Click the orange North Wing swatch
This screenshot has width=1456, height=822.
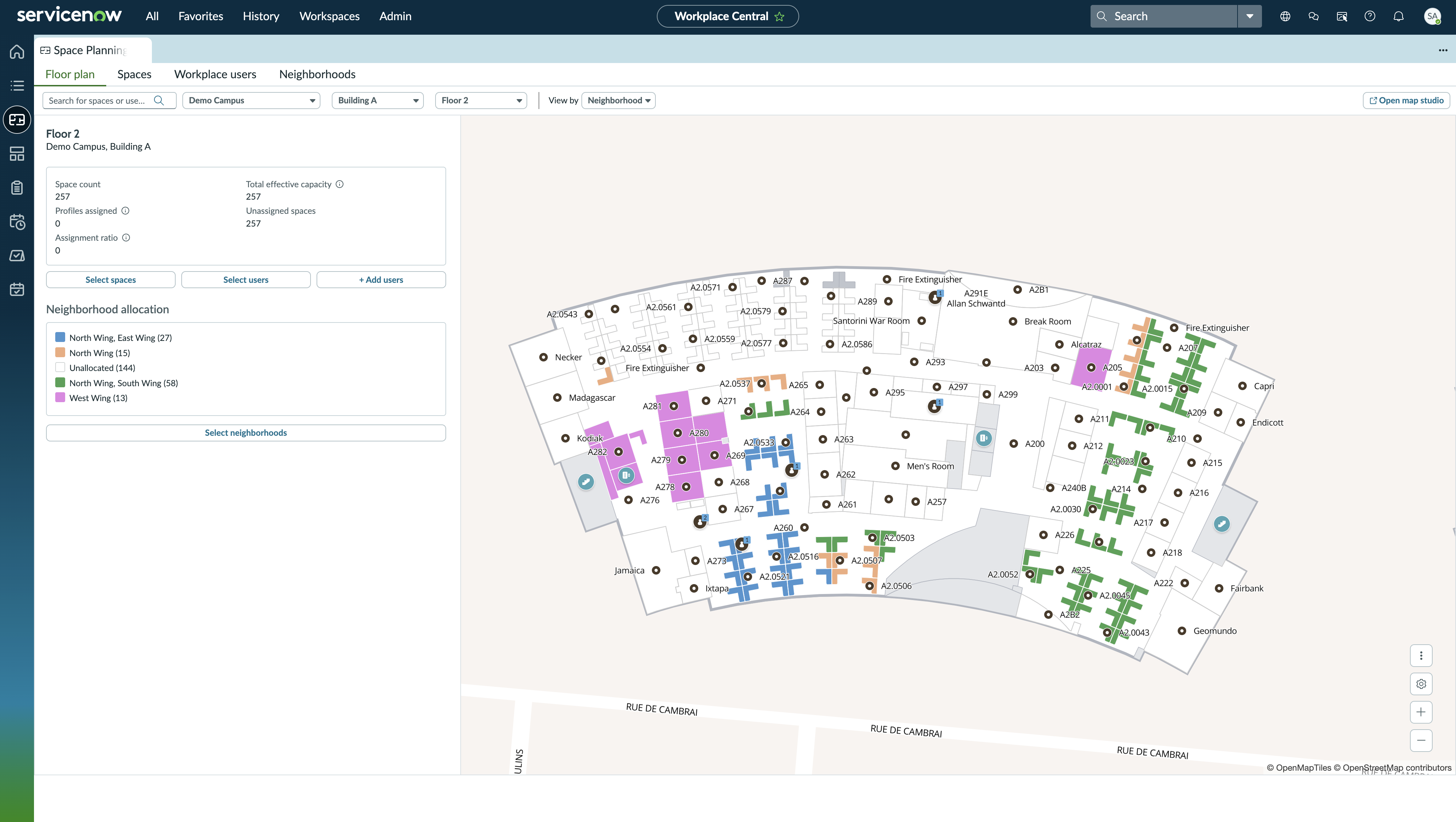click(60, 353)
